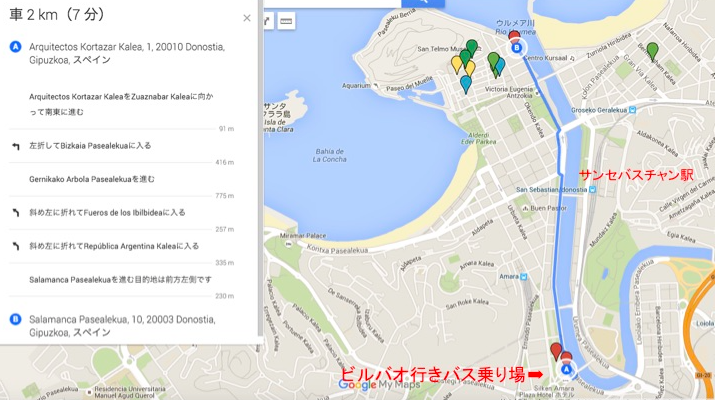The height and width of the screenshot is (400, 715).
Task: Click the Alderdi Eder Parkea label
Action: pos(478,138)
